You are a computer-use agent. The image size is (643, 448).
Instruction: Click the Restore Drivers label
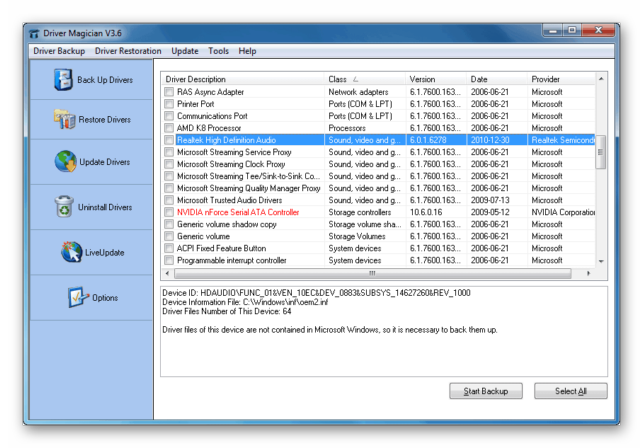pos(105,120)
